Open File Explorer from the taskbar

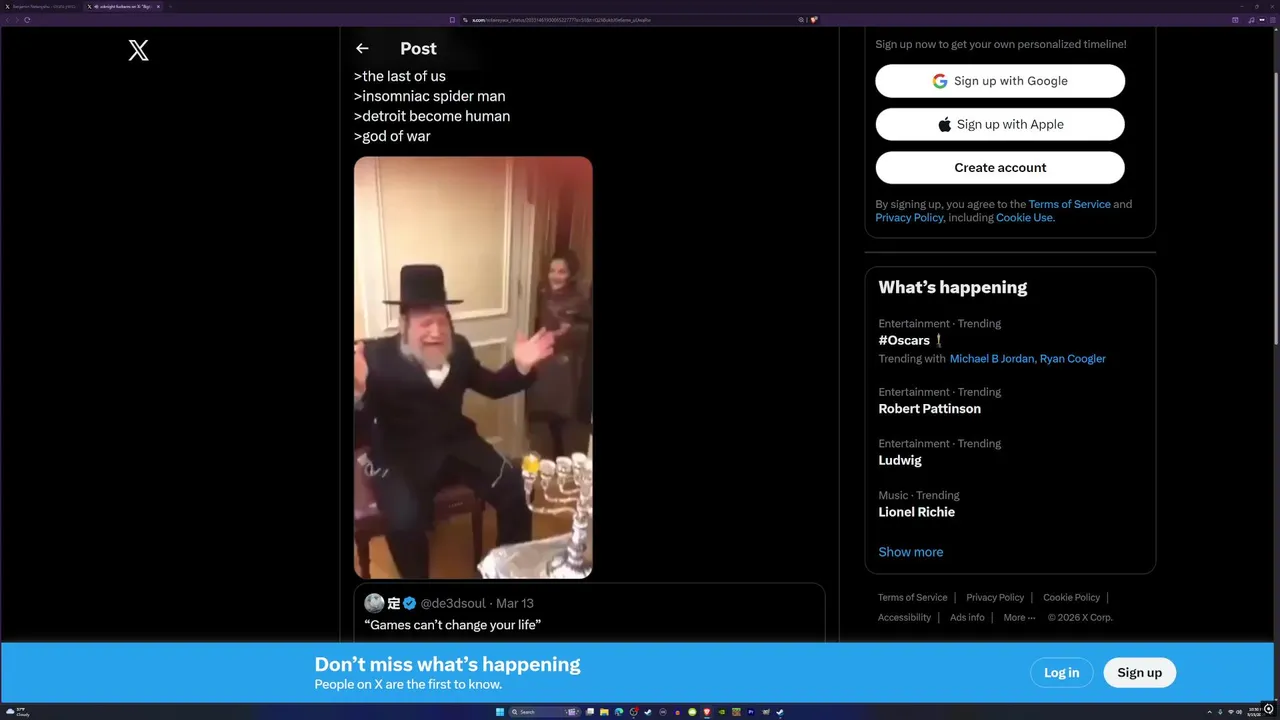(604, 712)
